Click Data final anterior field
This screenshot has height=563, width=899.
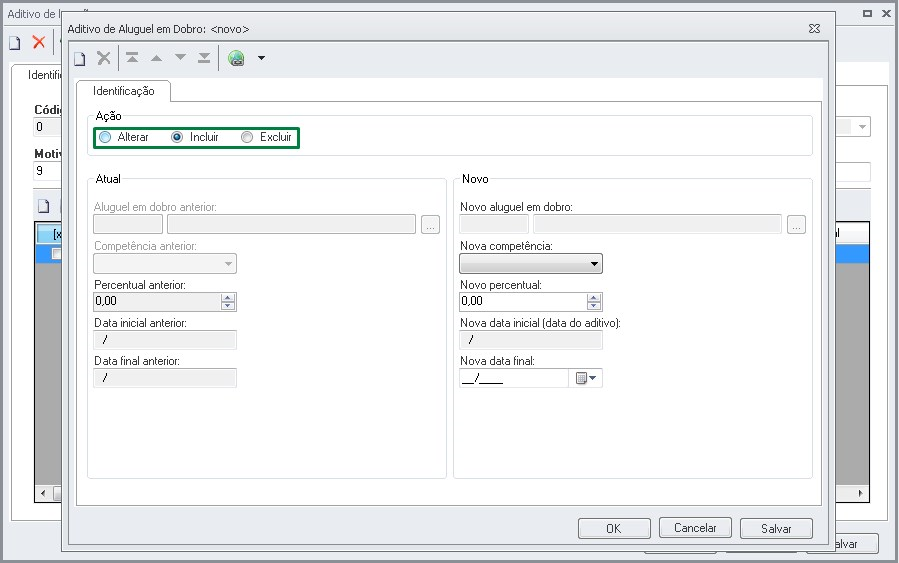coord(165,378)
